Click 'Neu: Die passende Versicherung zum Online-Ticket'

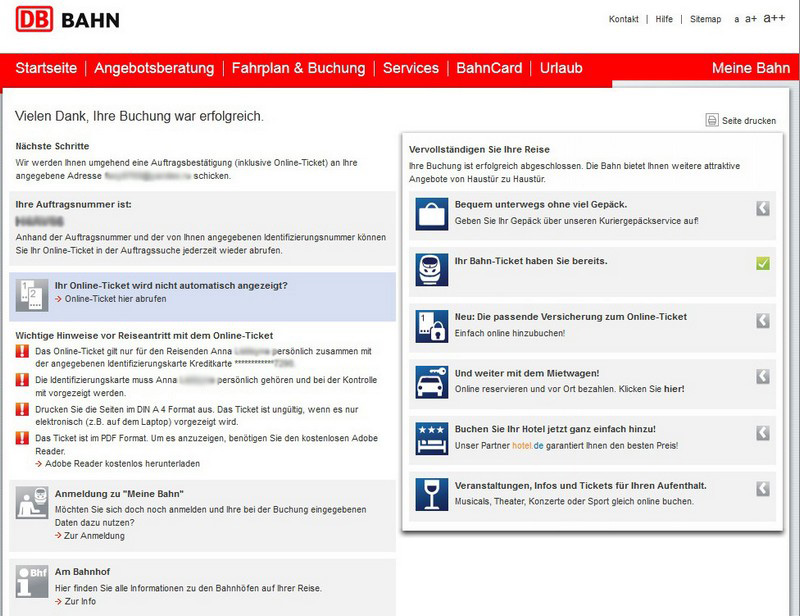[x=571, y=316]
